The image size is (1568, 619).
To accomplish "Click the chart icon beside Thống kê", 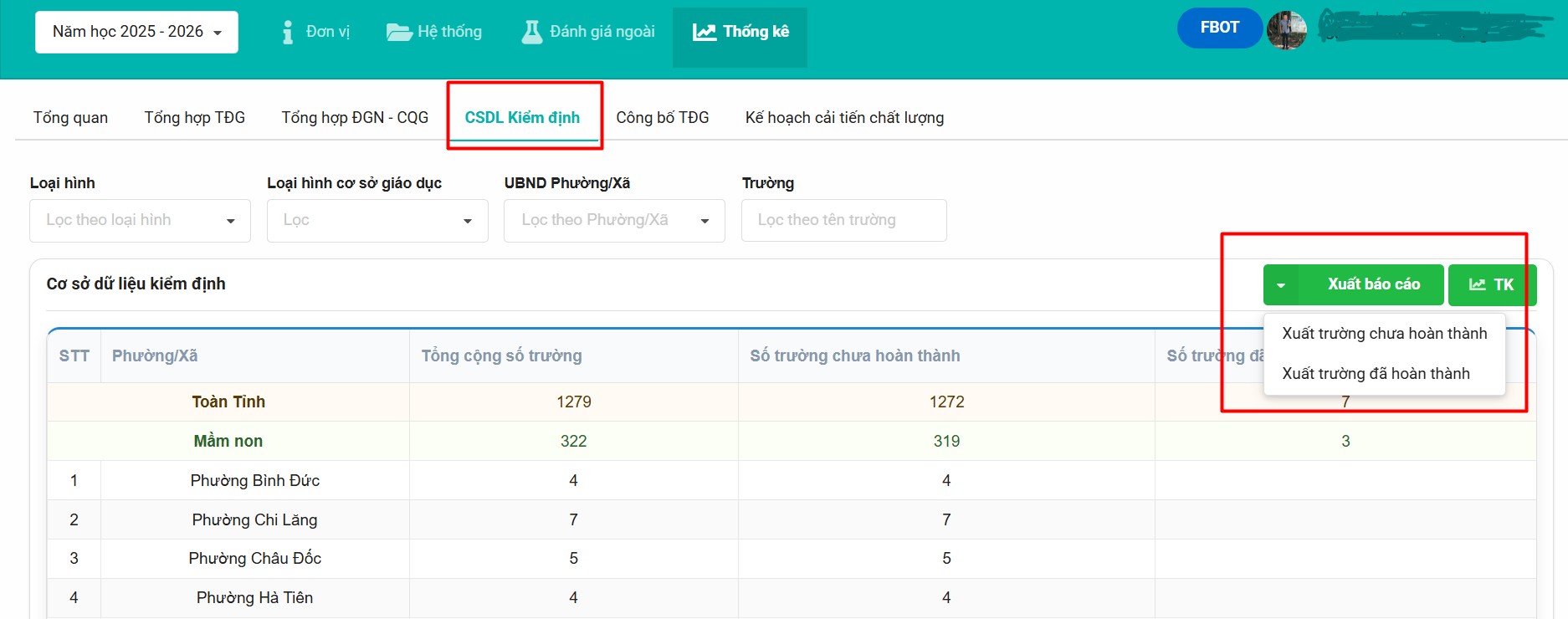I will [x=704, y=32].
